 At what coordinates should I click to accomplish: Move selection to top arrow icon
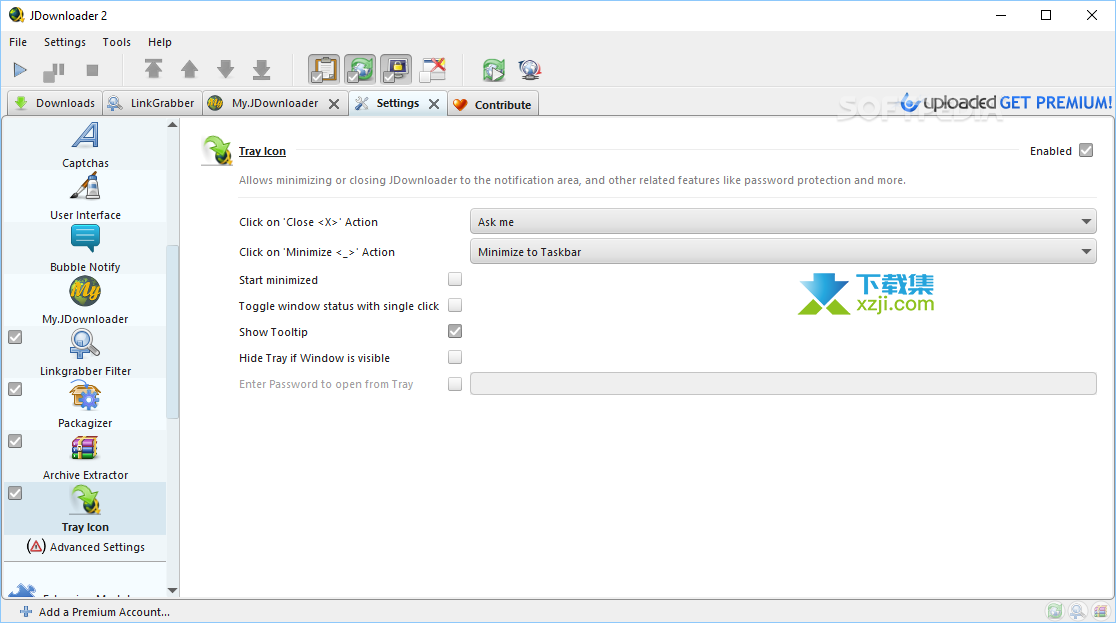click(x=153, y=69)
